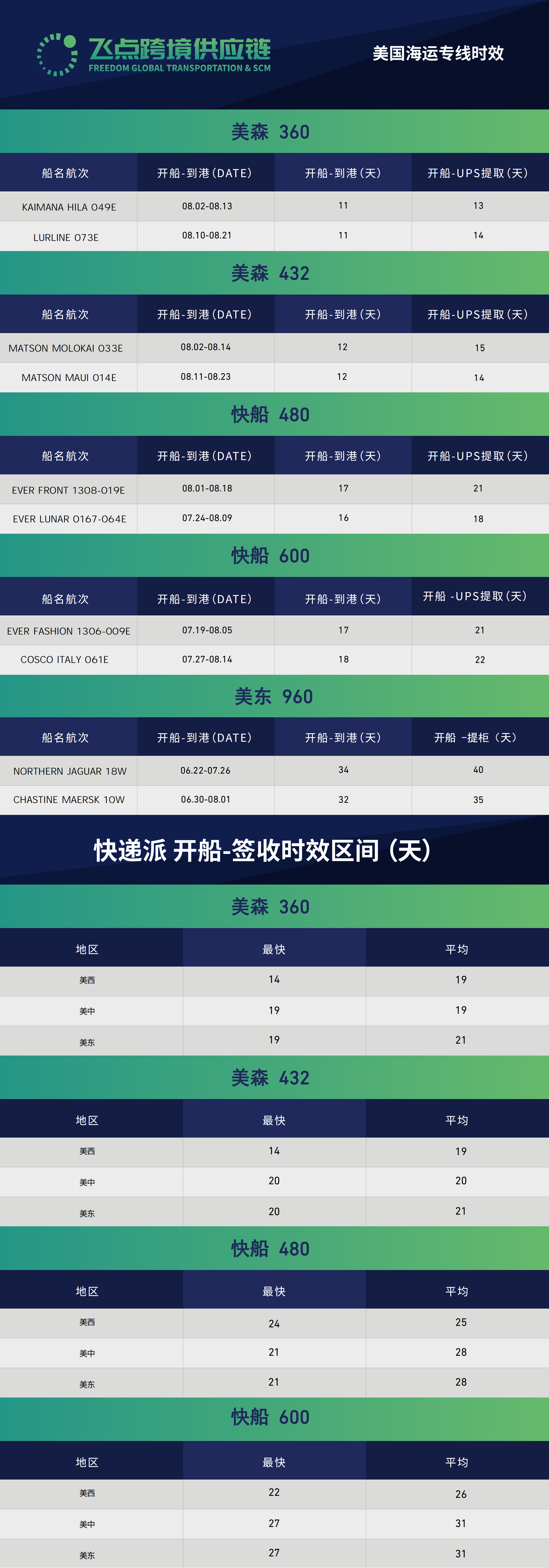
Task: Select vessel NORTHERN JAGUAR 18W
Action: pos(70,771)
